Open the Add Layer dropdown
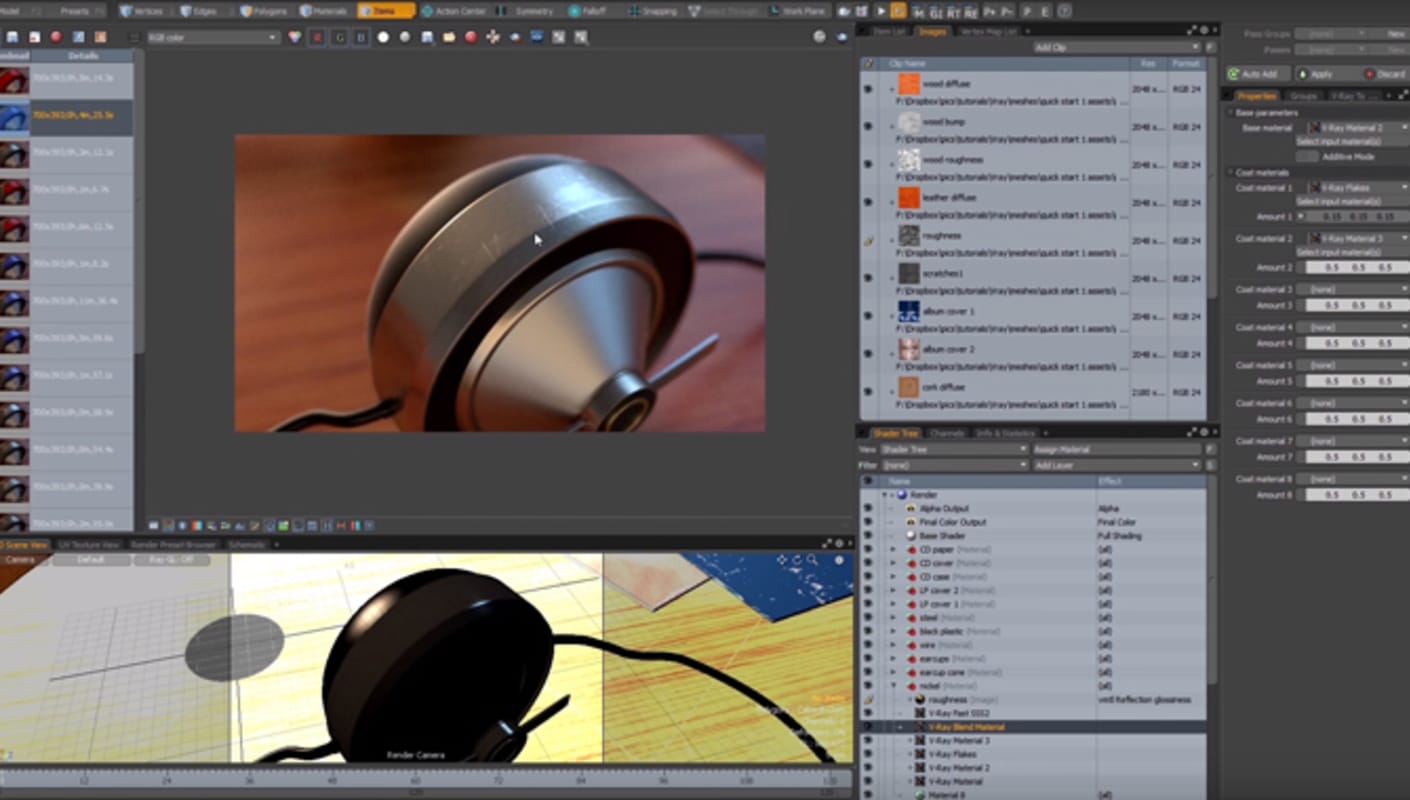Screen dimensions: 1410x800 click(1117, 465)
